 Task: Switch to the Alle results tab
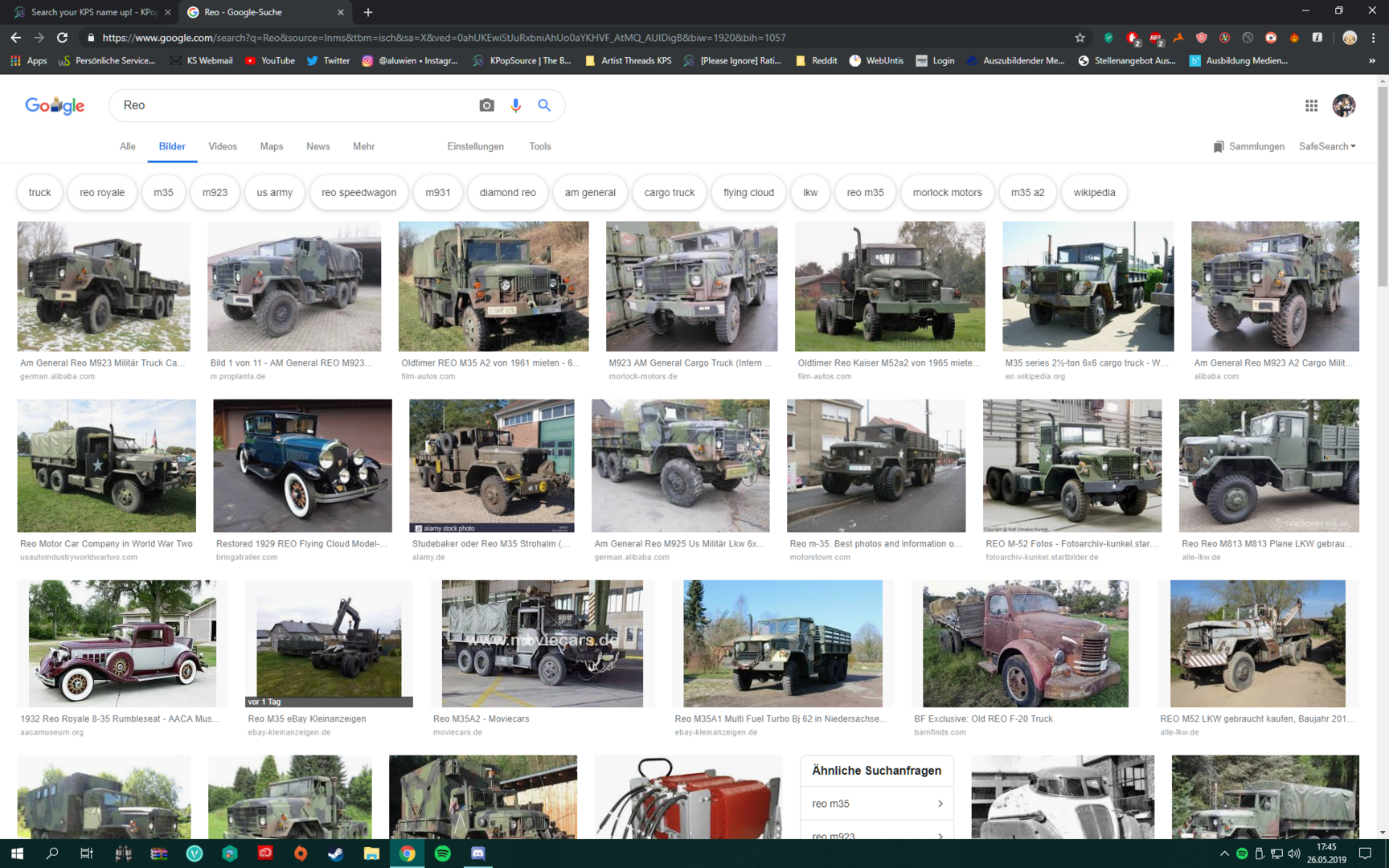(127, 146)
